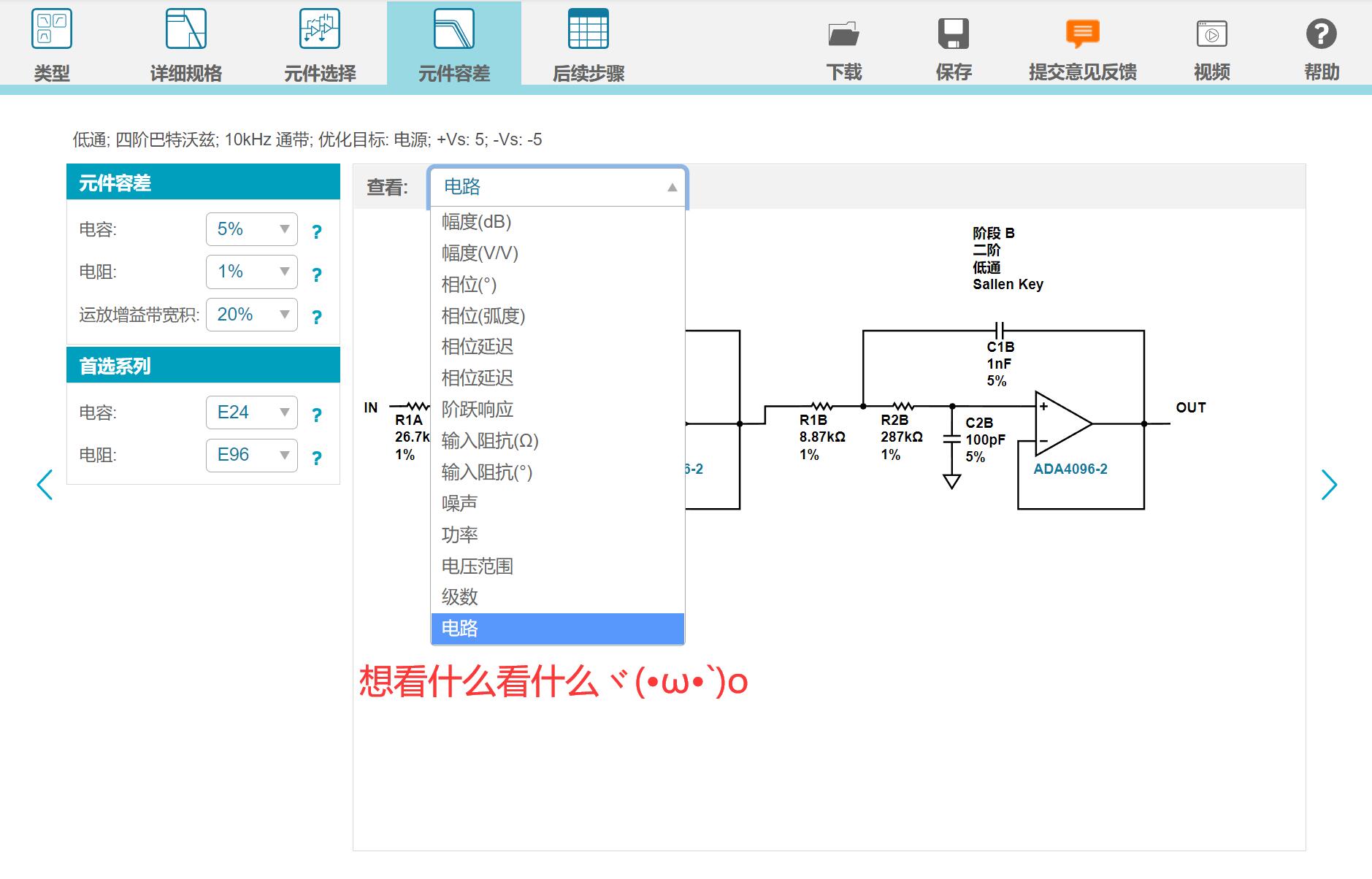The height and width of the screenshot is (879, 1372).
Task: Click the ADA4096-2 op amp link
Action: pos(1070,469)
